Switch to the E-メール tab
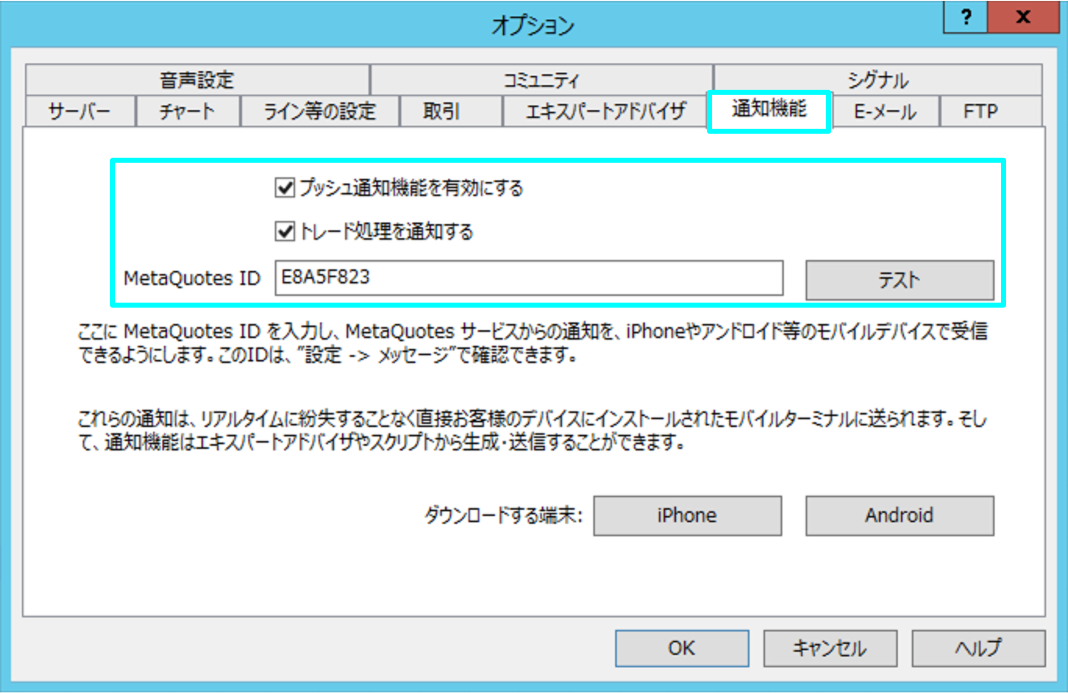The image size is (1068, 693). [x=885, y=111]
